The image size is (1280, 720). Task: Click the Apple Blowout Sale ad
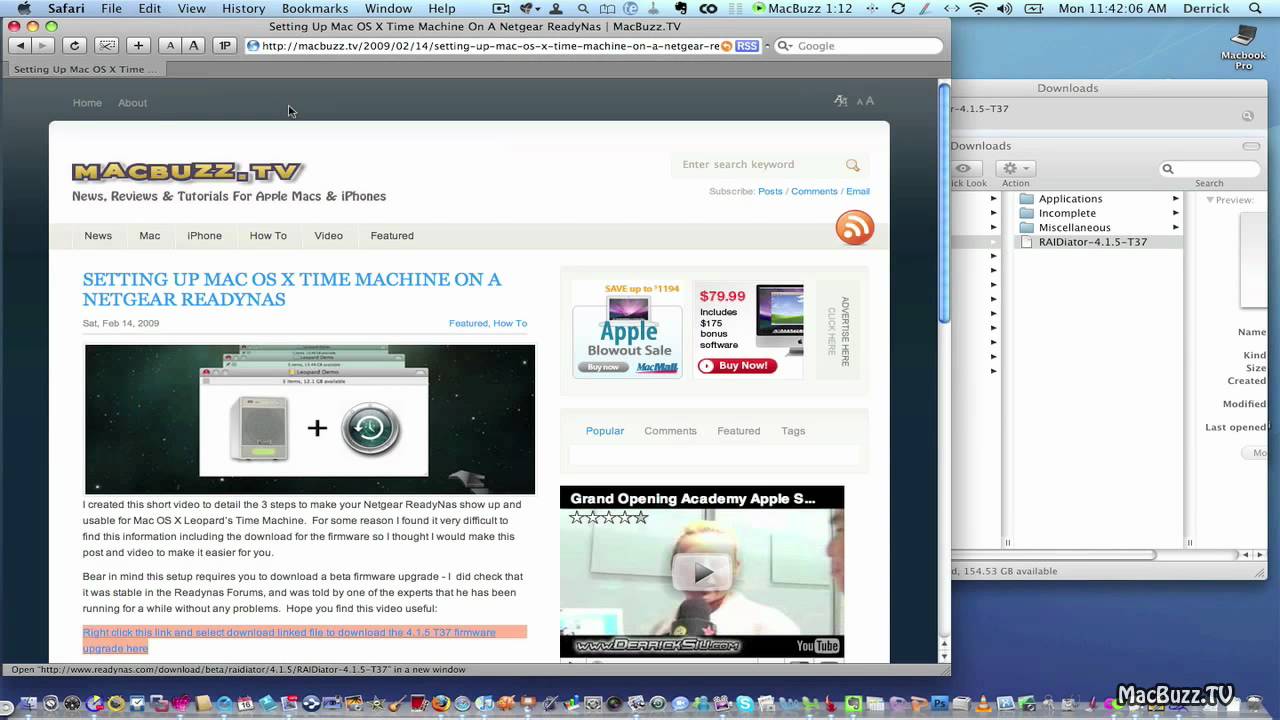tap(629, 332)
